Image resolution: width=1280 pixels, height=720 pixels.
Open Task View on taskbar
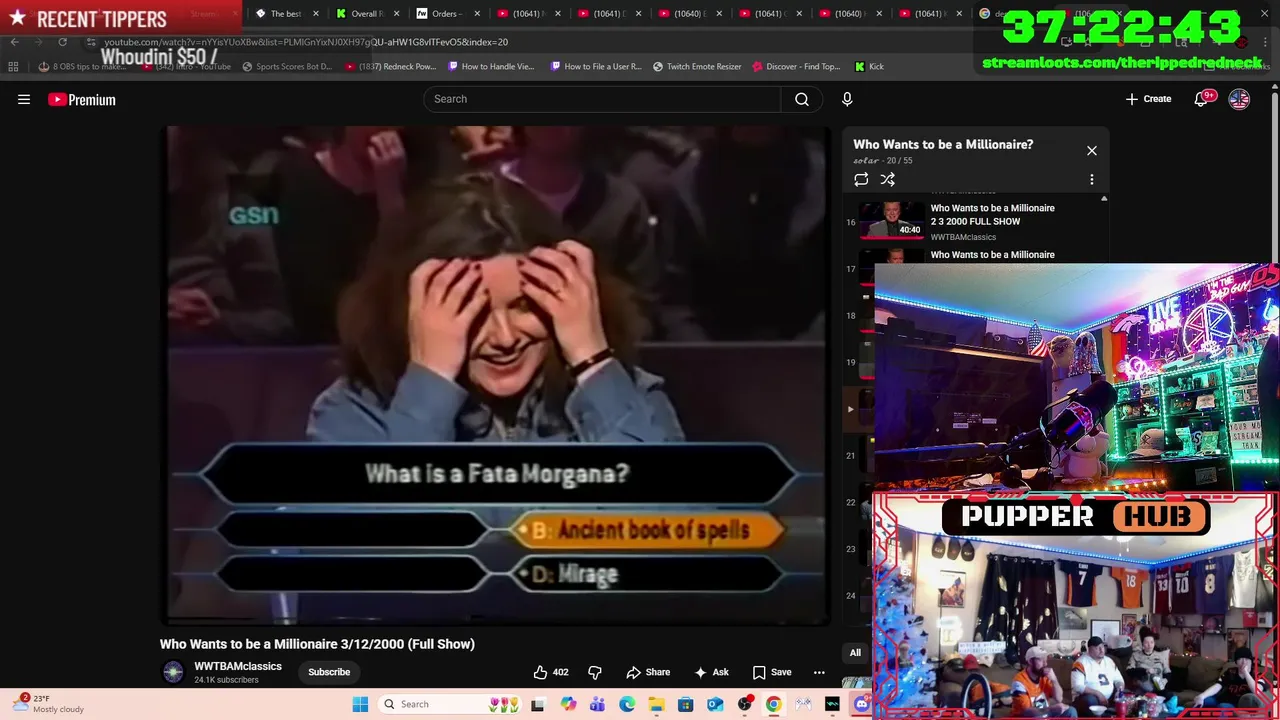(x=537, y=704)
